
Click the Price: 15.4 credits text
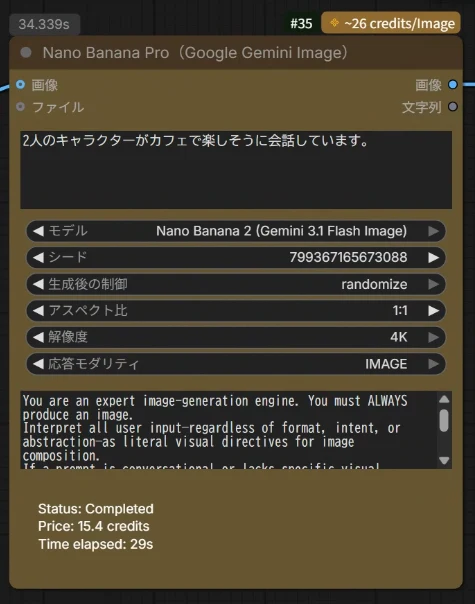click(x=94, y=526)
